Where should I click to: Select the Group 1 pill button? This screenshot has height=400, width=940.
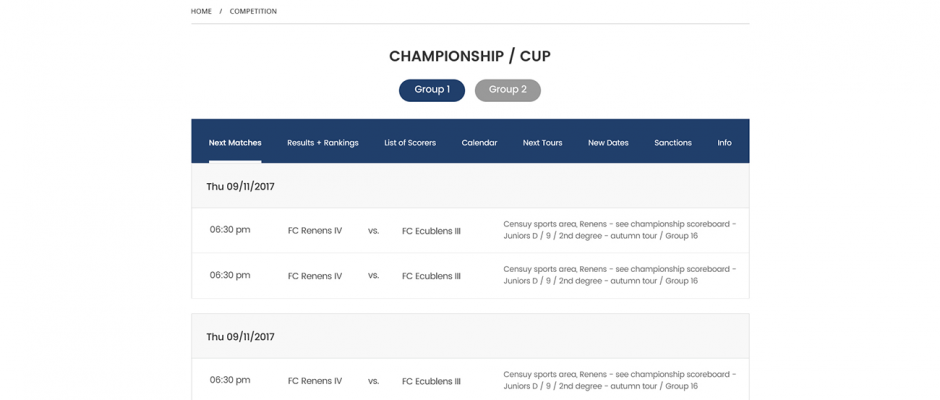pos(432,90)
